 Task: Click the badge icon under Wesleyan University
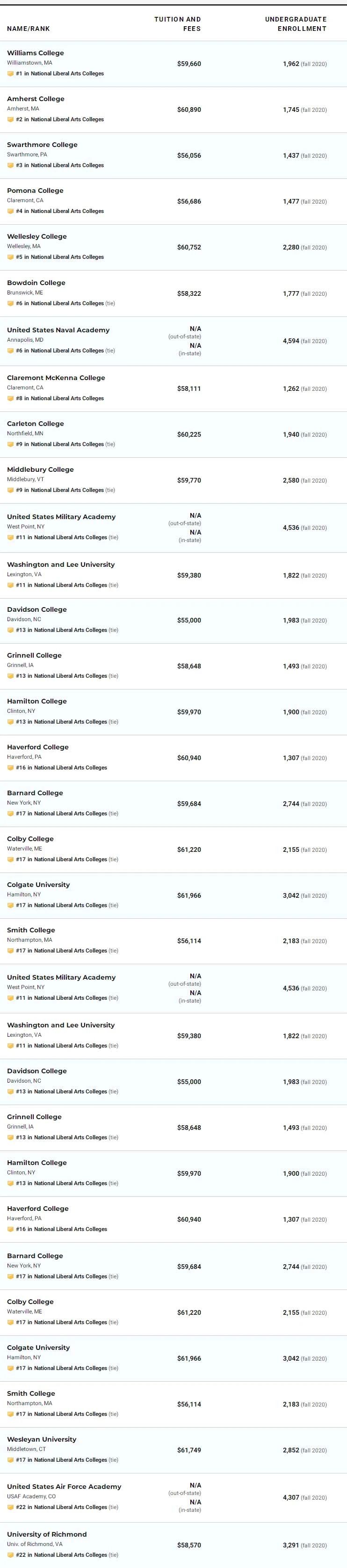point(10,1460)
